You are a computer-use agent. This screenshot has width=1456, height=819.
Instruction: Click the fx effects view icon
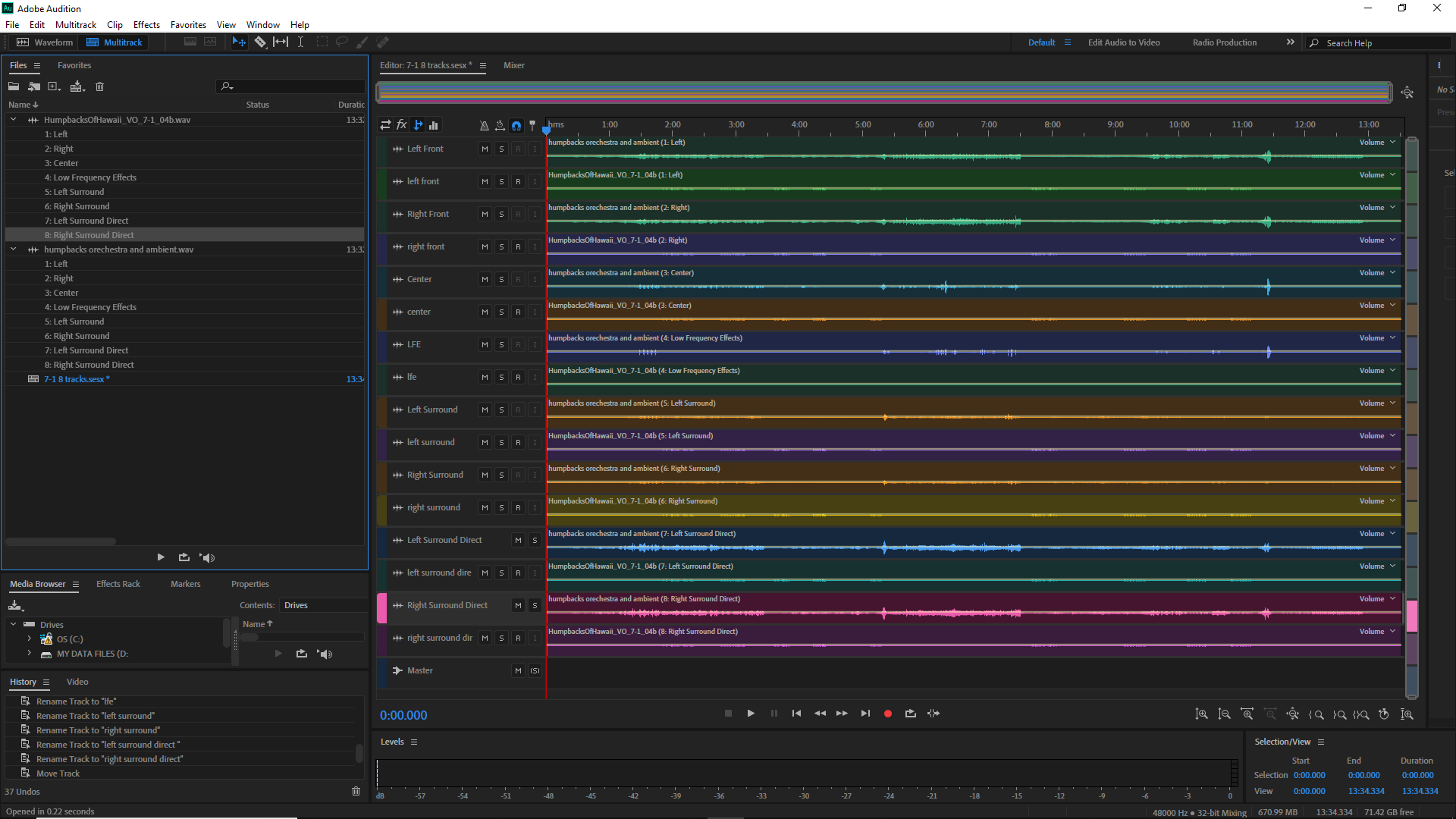402,125
